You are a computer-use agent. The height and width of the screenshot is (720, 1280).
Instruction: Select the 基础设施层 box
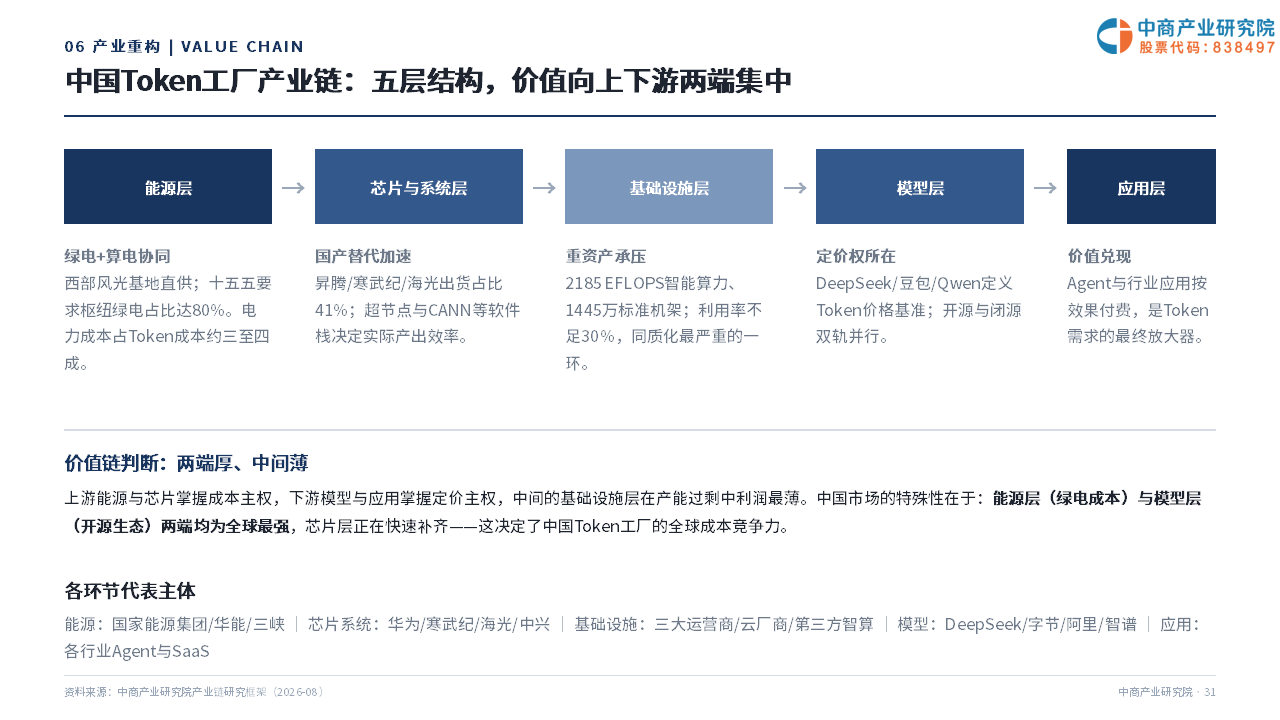(x=669, y=187)
